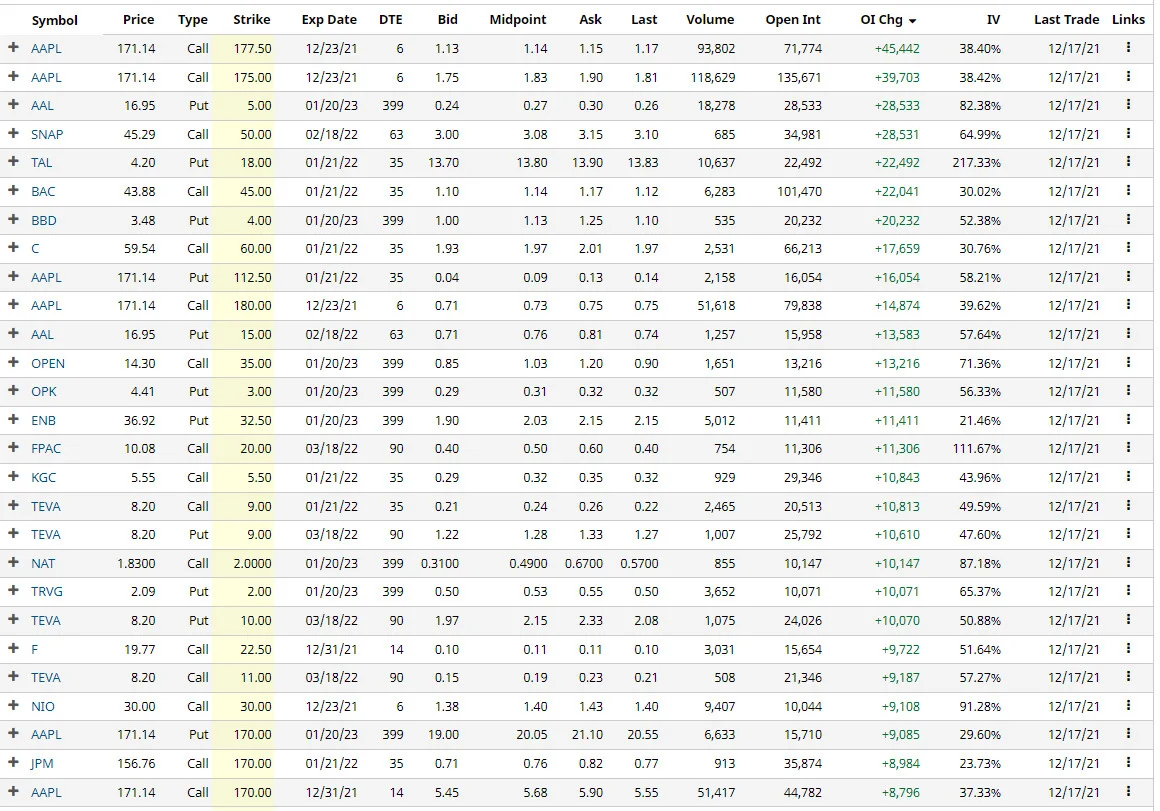Open three-dot menu on NIO row
1160x811 pixels.
tap(1128, 705)
